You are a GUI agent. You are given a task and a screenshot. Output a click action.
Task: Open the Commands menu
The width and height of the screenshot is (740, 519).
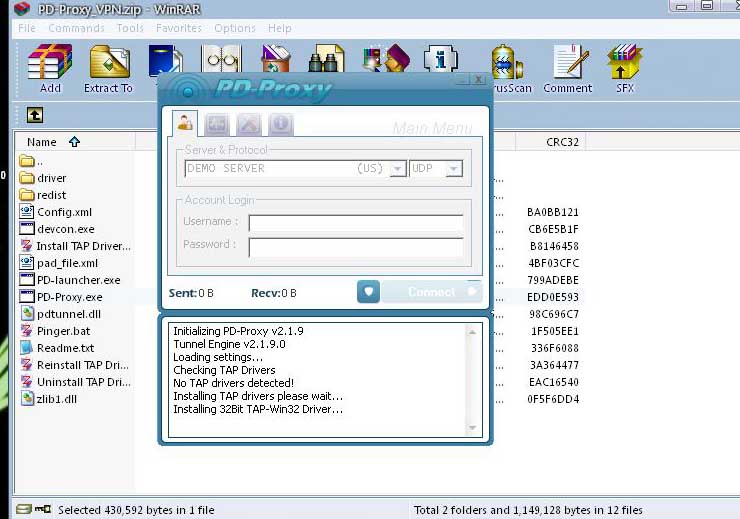pos(76,28)
